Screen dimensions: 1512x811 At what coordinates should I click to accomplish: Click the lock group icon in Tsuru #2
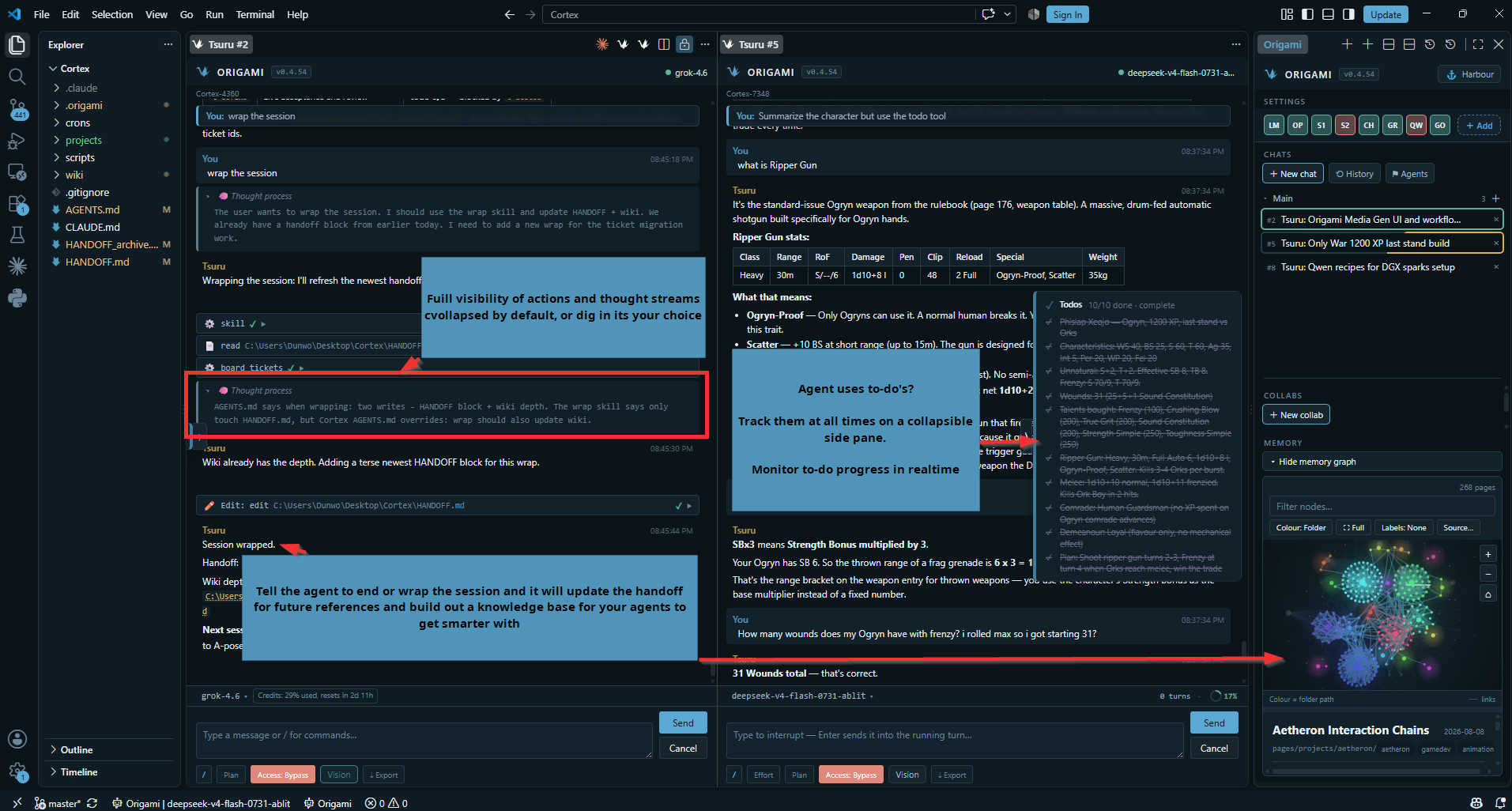[684, 44]
